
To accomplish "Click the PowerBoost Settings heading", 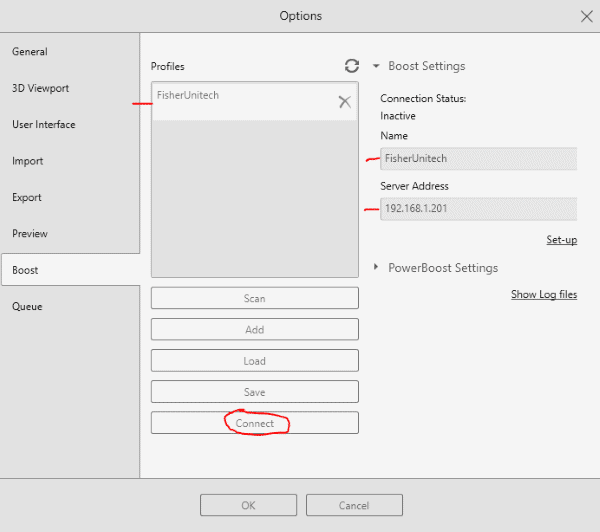I will pos(443,268).
